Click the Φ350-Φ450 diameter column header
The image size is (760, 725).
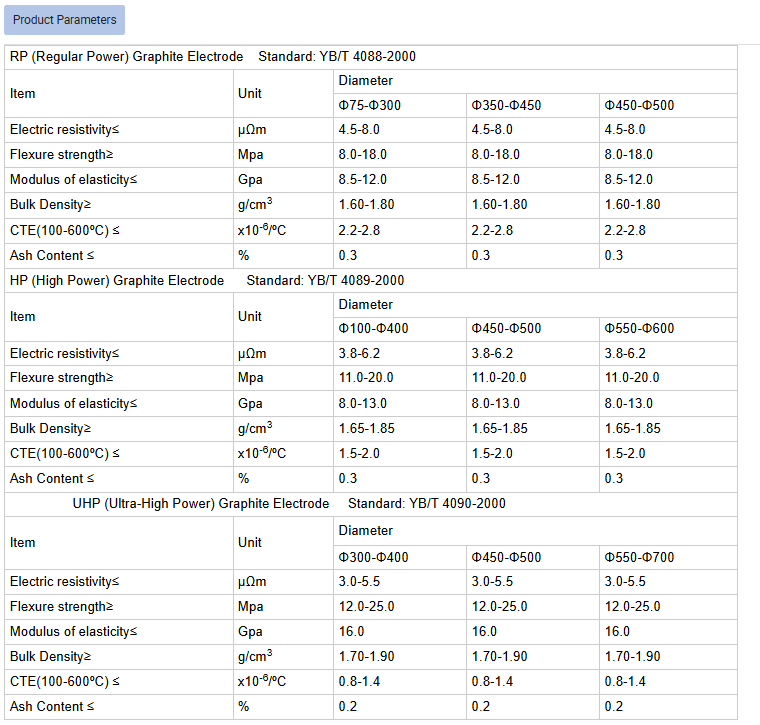pyautogui.click(x=506, y=105)
